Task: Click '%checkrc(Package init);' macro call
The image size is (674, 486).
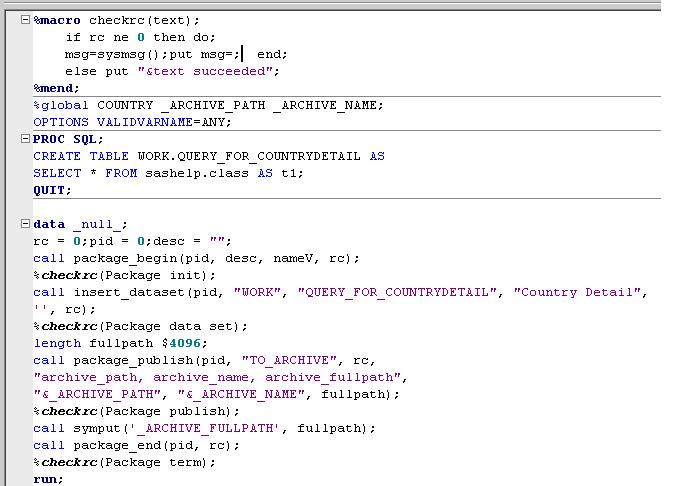Action: [x=125, y=275]
